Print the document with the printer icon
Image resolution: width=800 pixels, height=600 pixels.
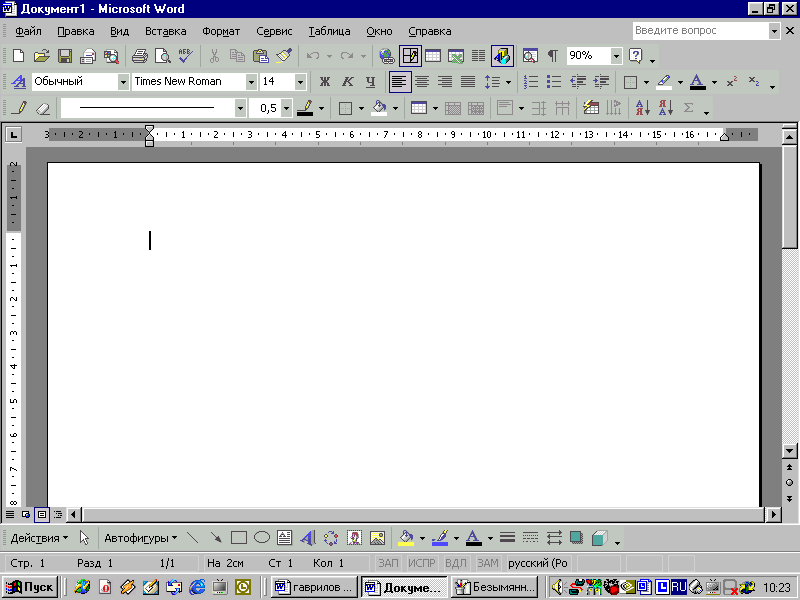(x=139, y=56)
